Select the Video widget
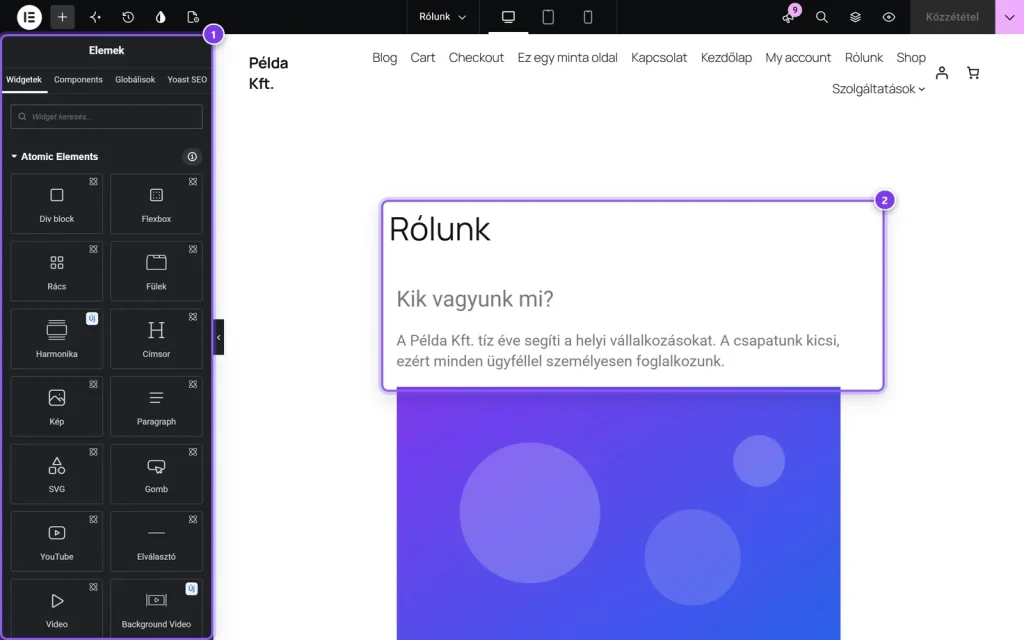This screenshot has height=640, width=1024. tap(57, 609)
